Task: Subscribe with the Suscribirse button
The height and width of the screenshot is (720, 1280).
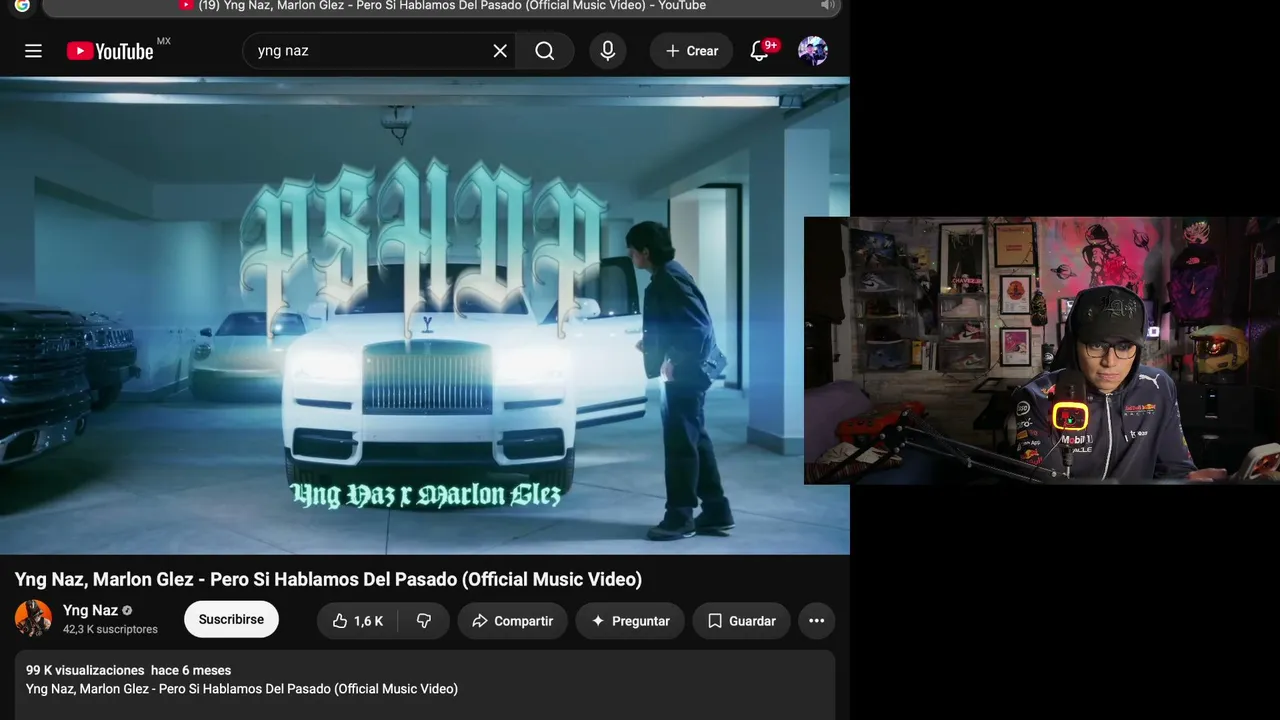Action: point(231,620)
